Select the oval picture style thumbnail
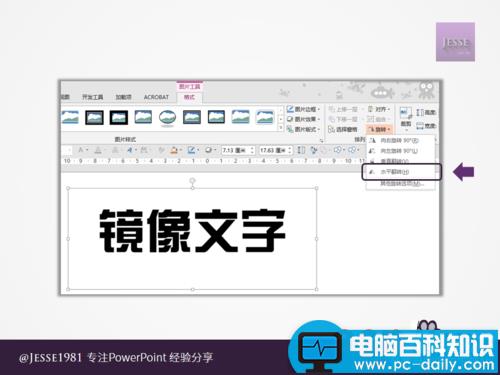500x375 pixels. (167, 118)
